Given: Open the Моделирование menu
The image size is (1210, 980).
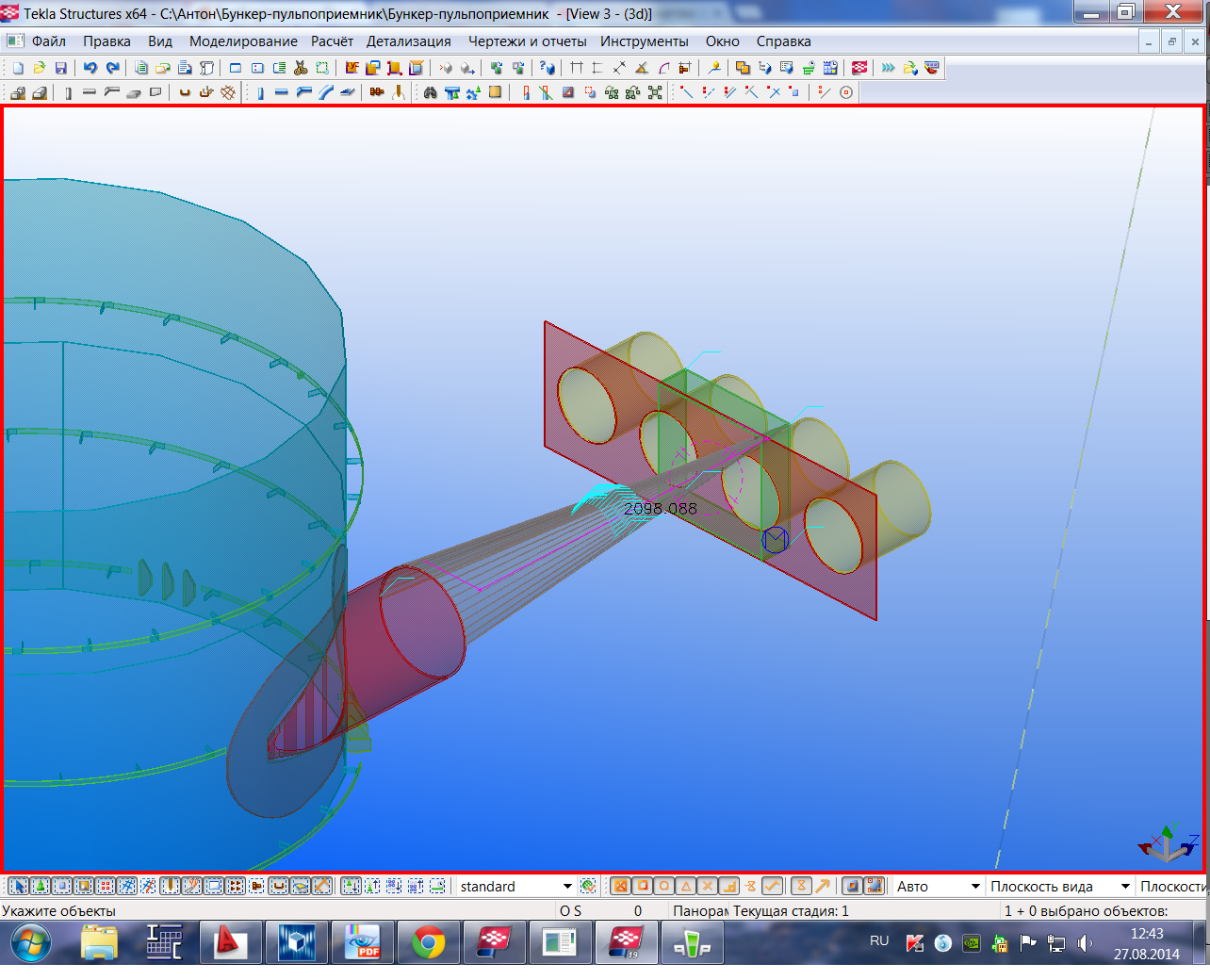Looking at the screenshot, I should (x=243, y=41).
